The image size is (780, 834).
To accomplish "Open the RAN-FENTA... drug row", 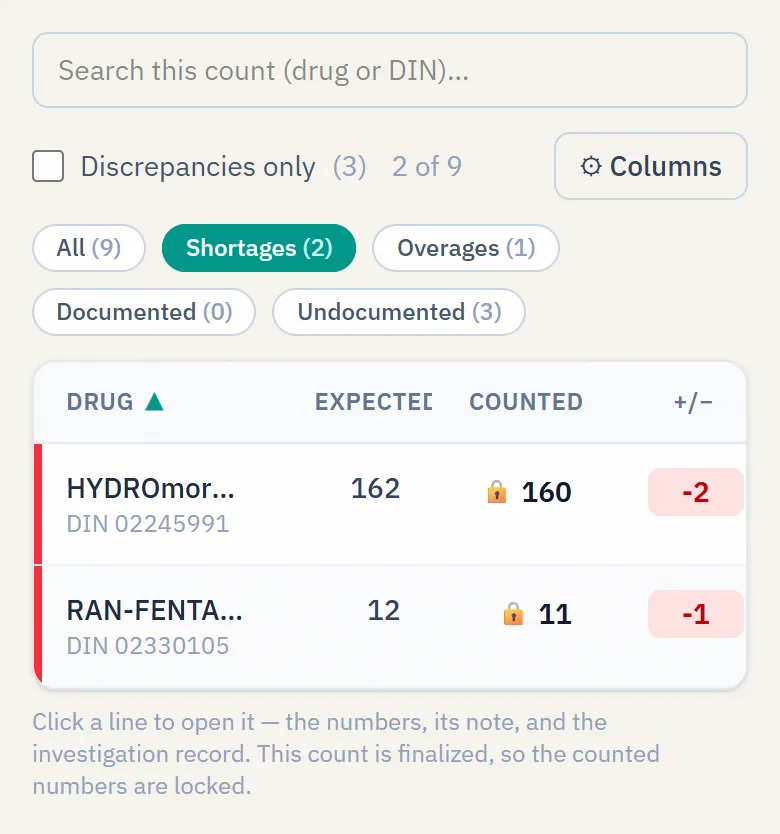I will tap(390, 626).
